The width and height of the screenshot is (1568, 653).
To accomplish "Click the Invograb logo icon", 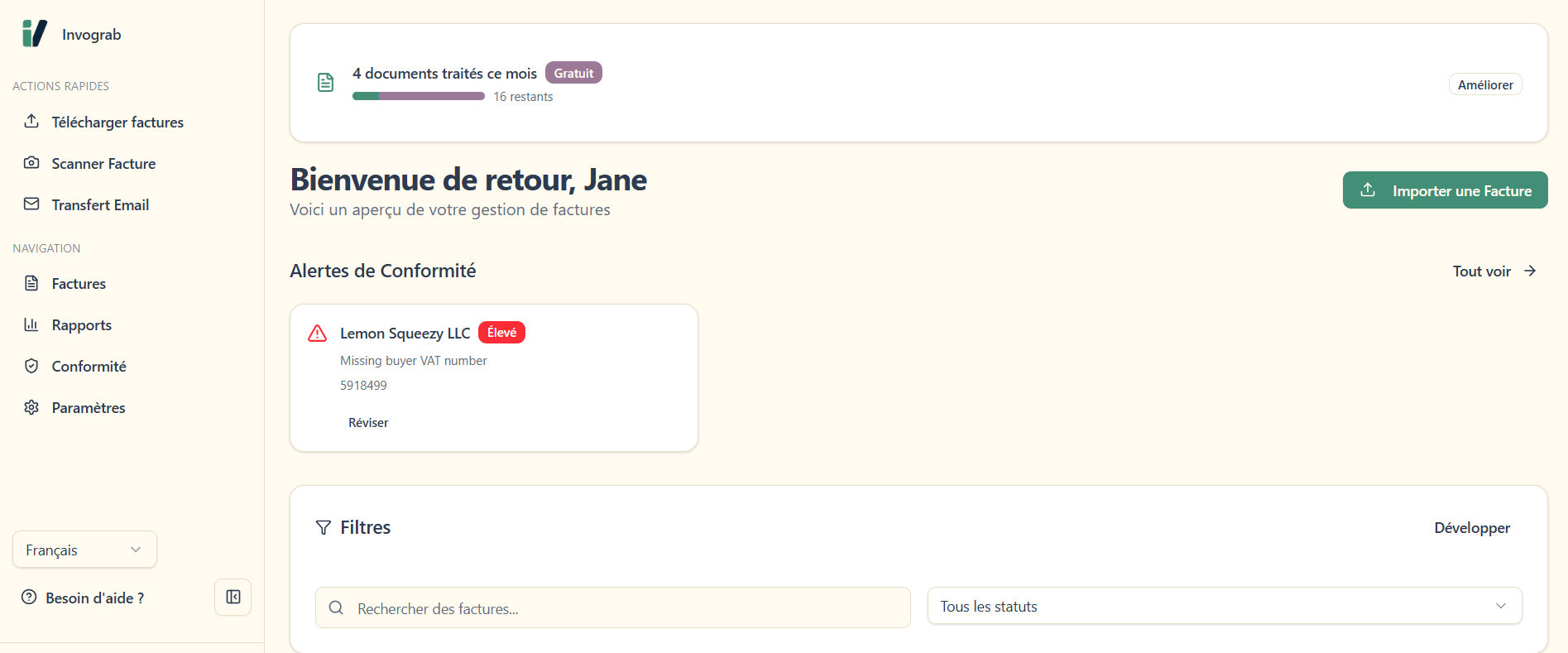I will pos(34,34).
